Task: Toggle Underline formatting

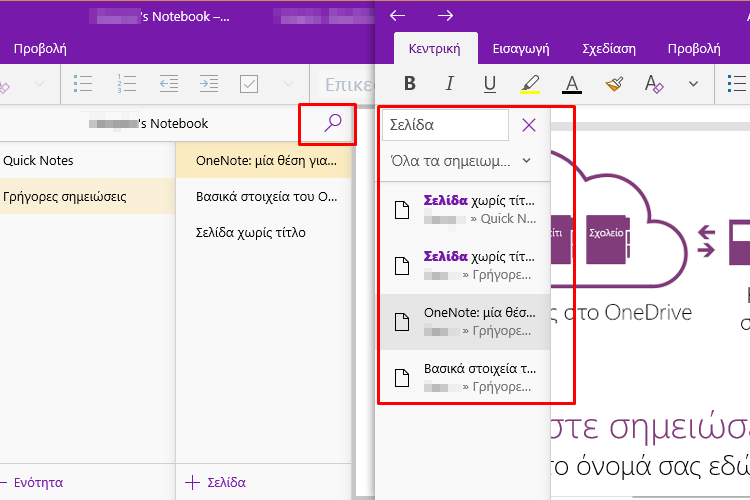Action: click(489, 84)
